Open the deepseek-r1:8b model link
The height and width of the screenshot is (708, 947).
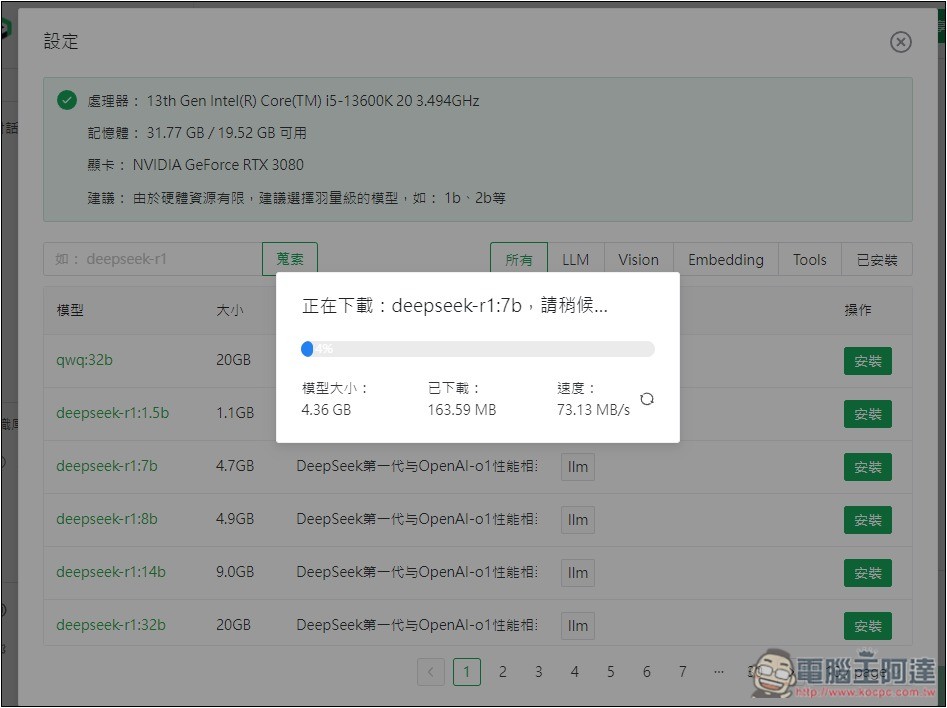pyautogui.click(x=107, y=519)
